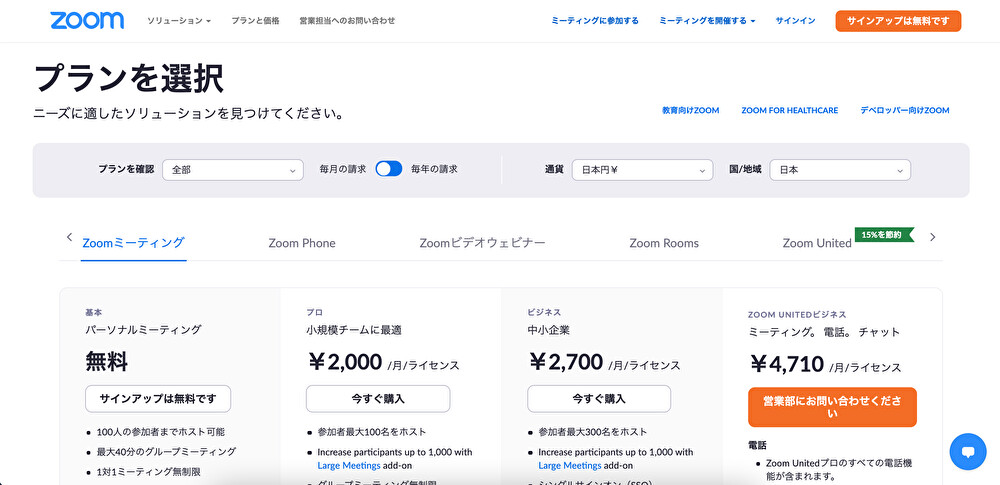The image size is (1000, 485).
Task: Click サインイン link
Action: (795, 21)
